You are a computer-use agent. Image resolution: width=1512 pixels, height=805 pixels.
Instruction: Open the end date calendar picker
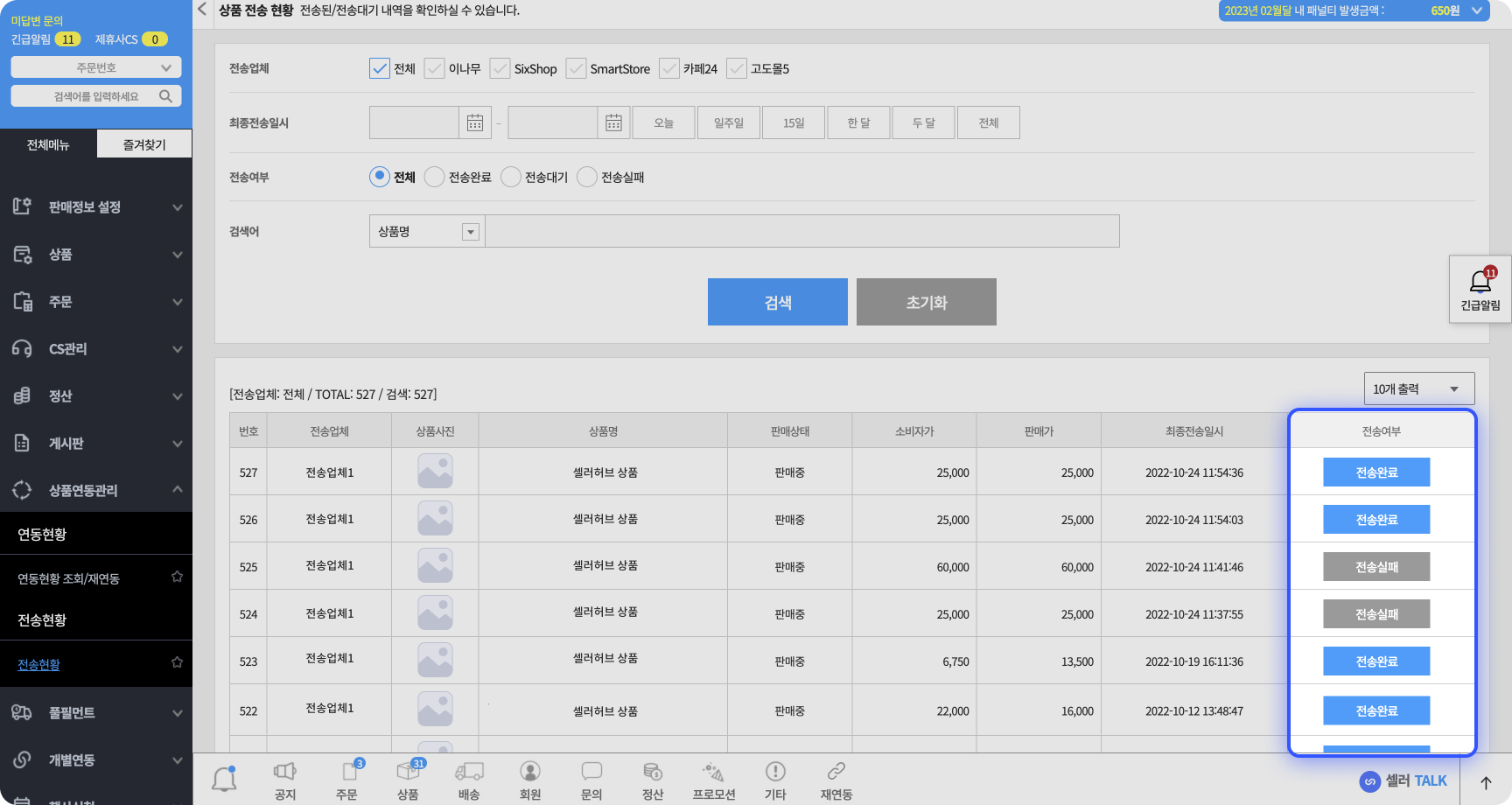(613, 123)
